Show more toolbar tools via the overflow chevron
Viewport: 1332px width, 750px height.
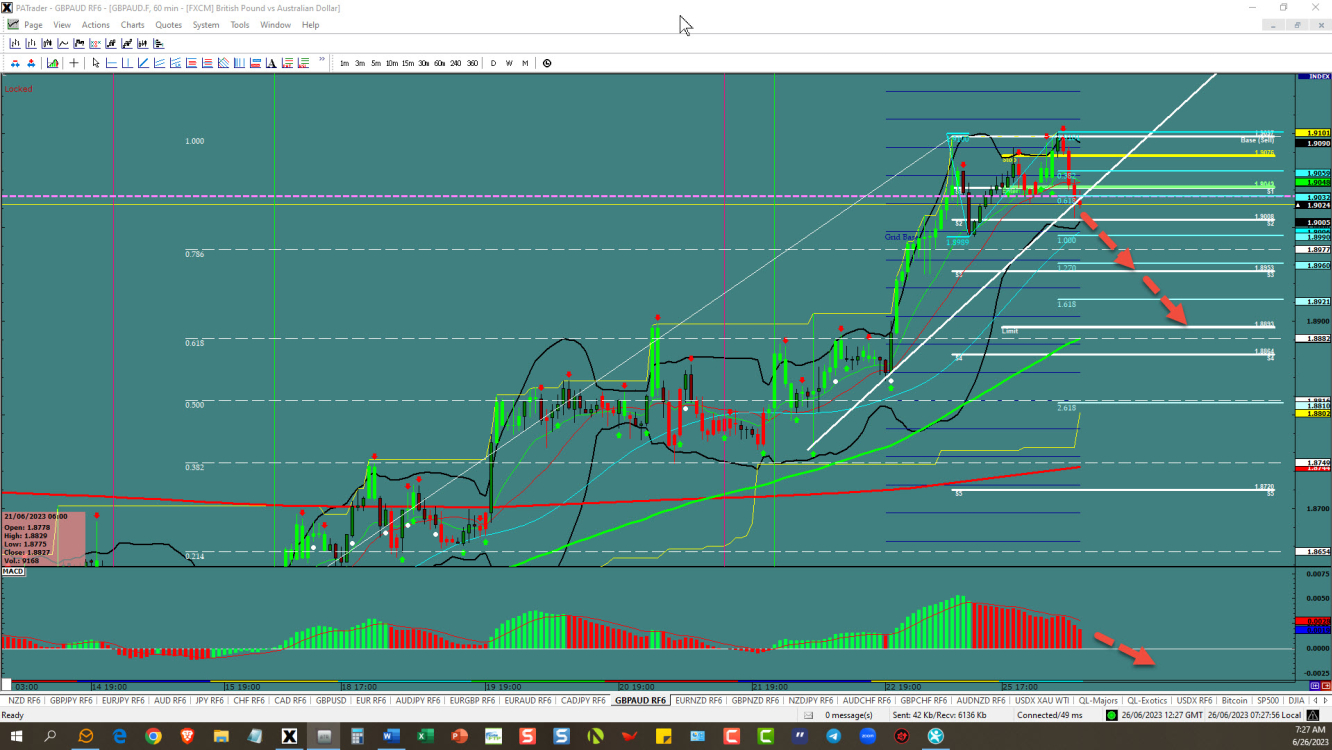pyautogui.click(x=322, y=59)
